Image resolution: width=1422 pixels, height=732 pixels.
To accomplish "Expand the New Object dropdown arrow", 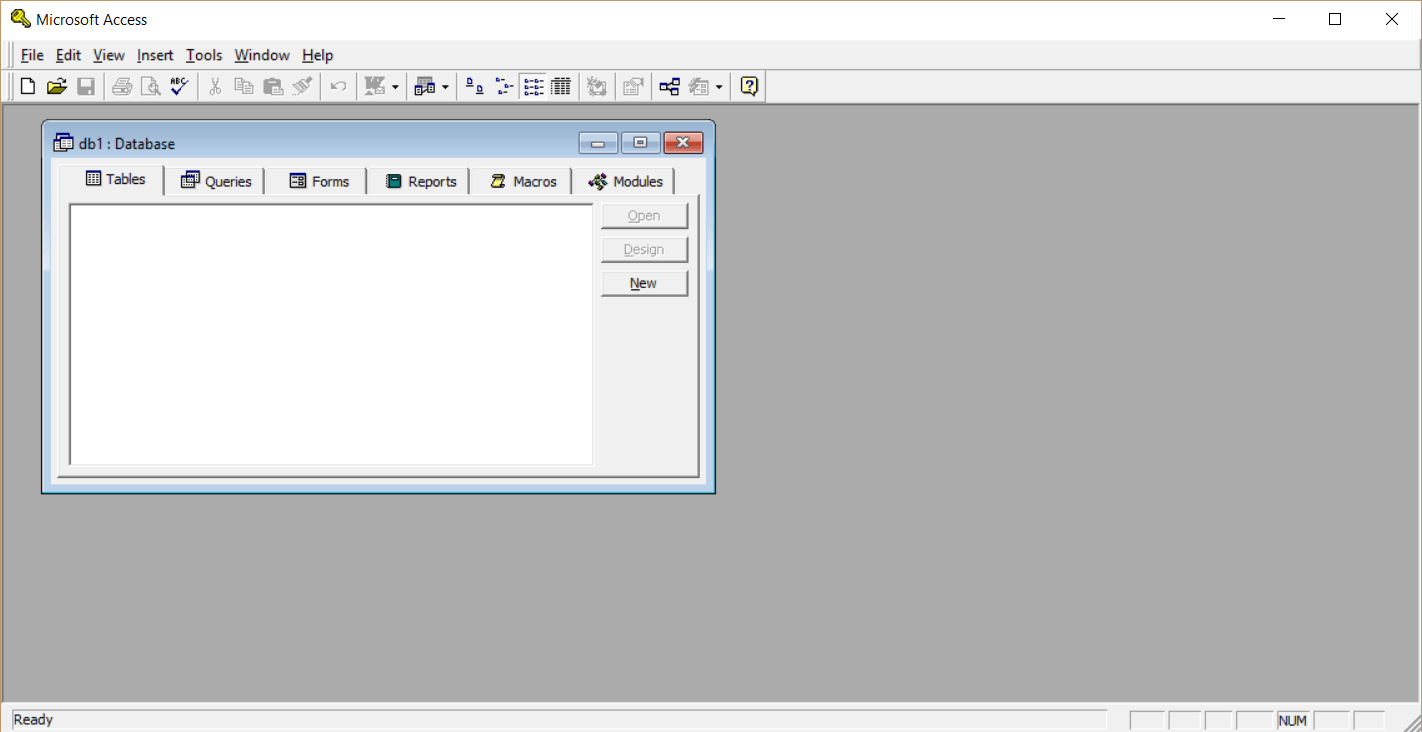I will (717, 86).
